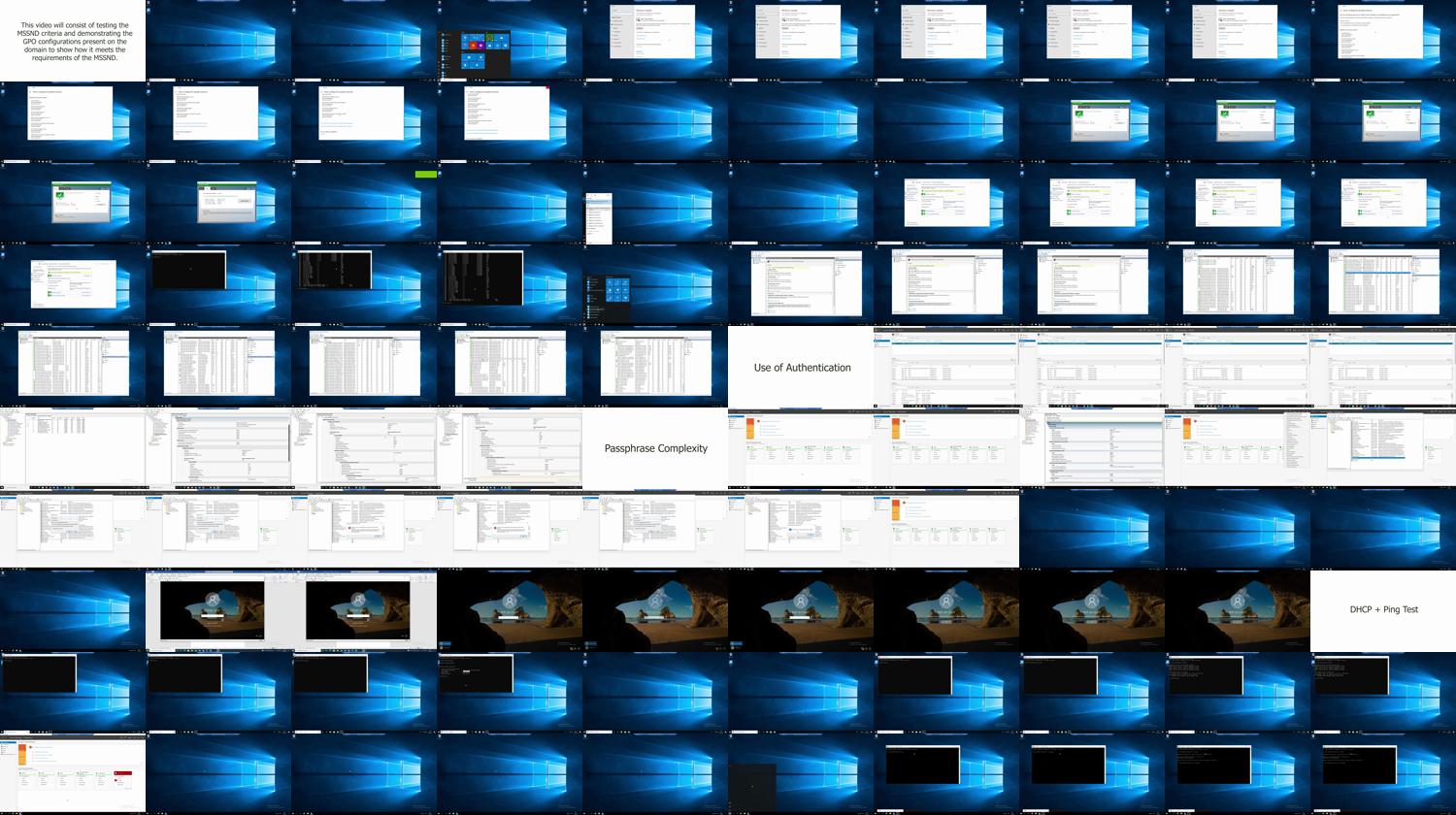The height and width of the screenshot is (815, 1456).
Task: Click the small dark square on the desktop frame
Action: pyautogui.click(x=752, y=784)
